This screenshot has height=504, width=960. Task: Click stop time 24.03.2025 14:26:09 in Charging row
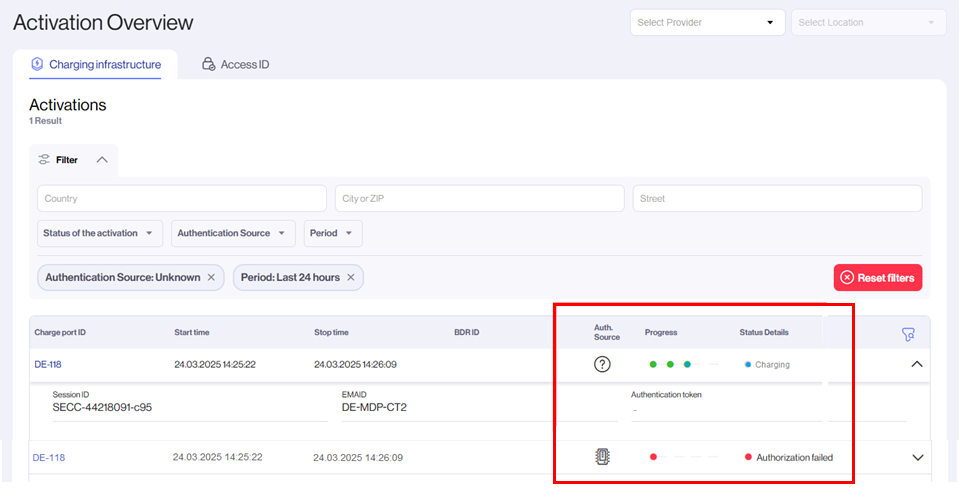point(355,364)
